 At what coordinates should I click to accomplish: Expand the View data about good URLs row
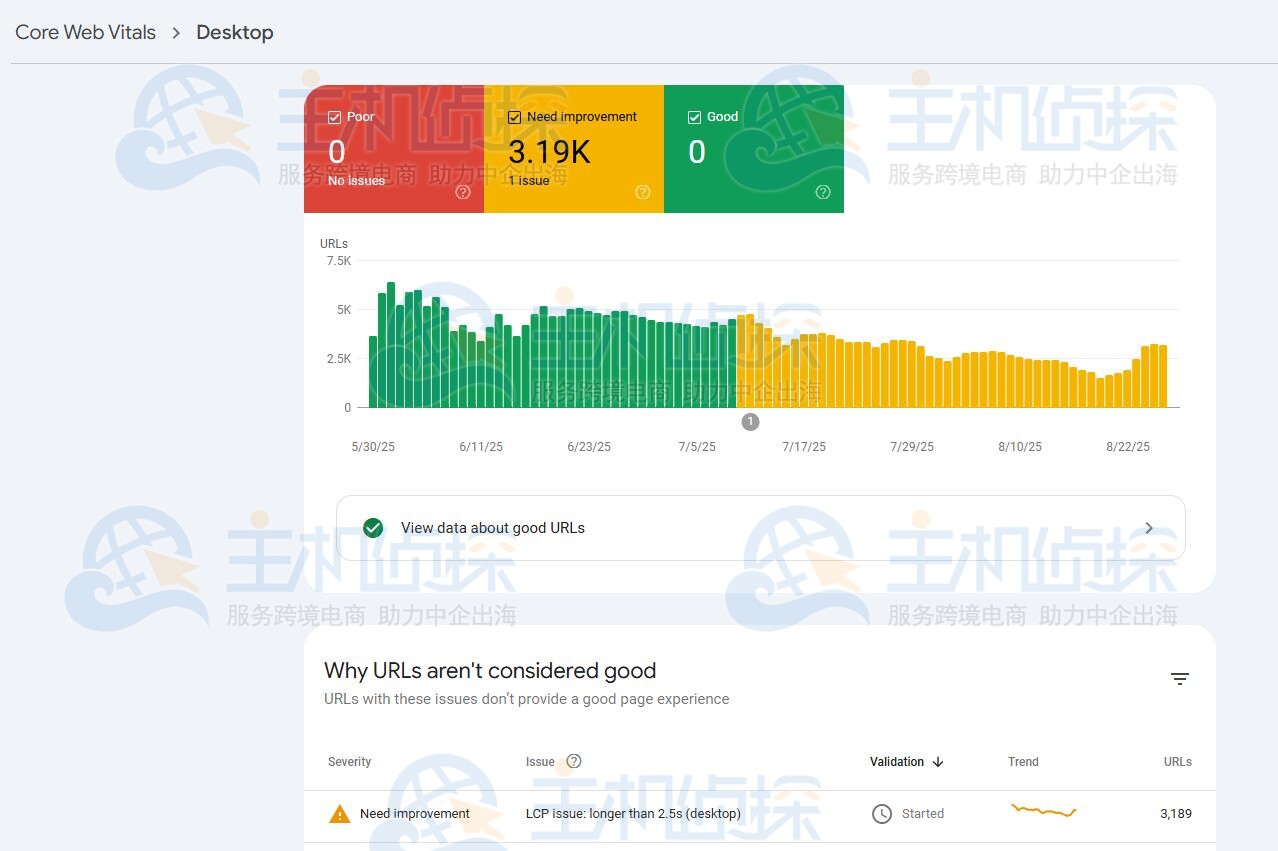(1148, 528)
